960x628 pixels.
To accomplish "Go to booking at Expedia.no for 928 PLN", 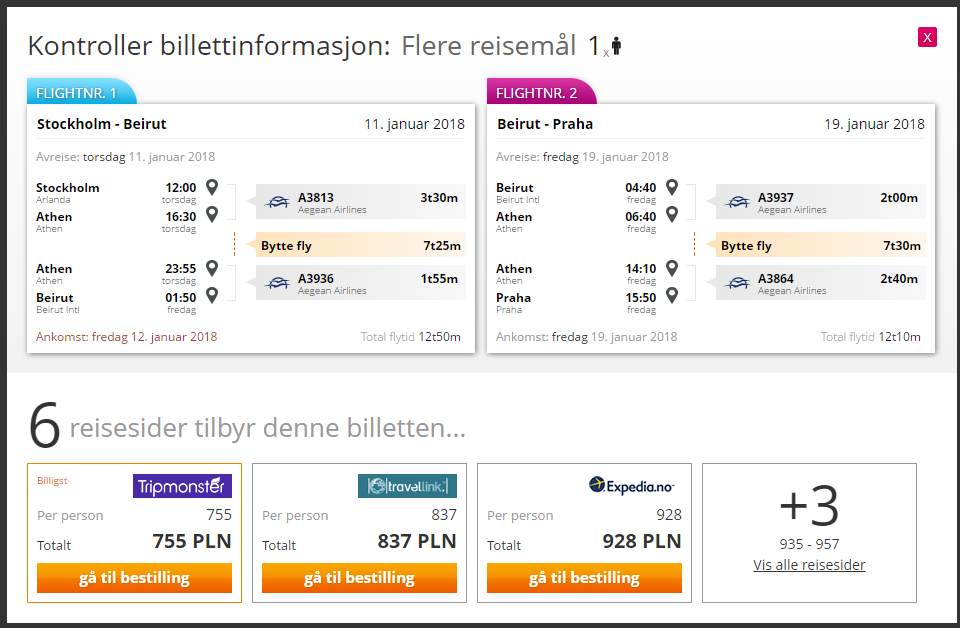I will [x=584, y=578].
